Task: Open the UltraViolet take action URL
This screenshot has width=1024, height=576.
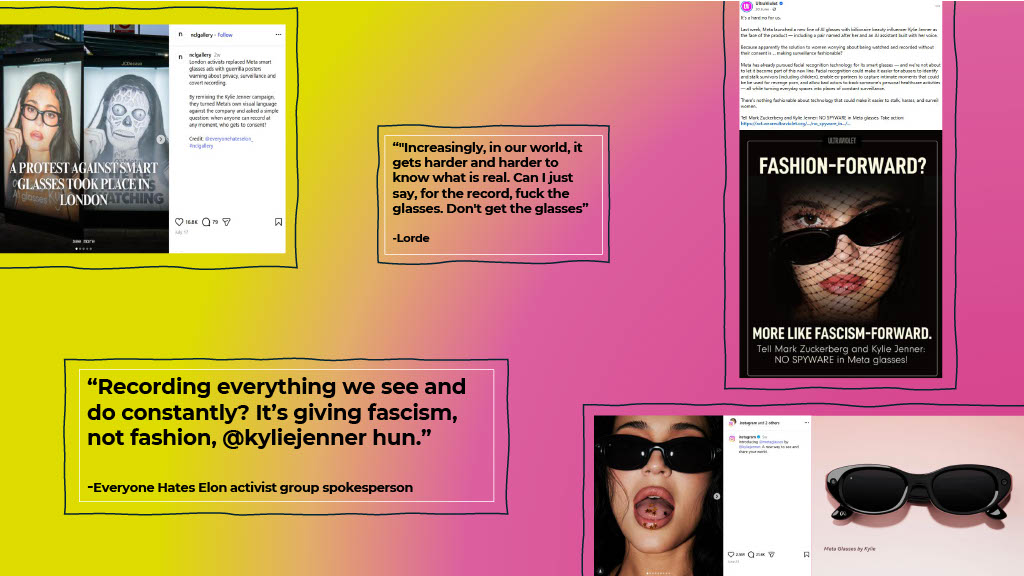Action: 795,123
